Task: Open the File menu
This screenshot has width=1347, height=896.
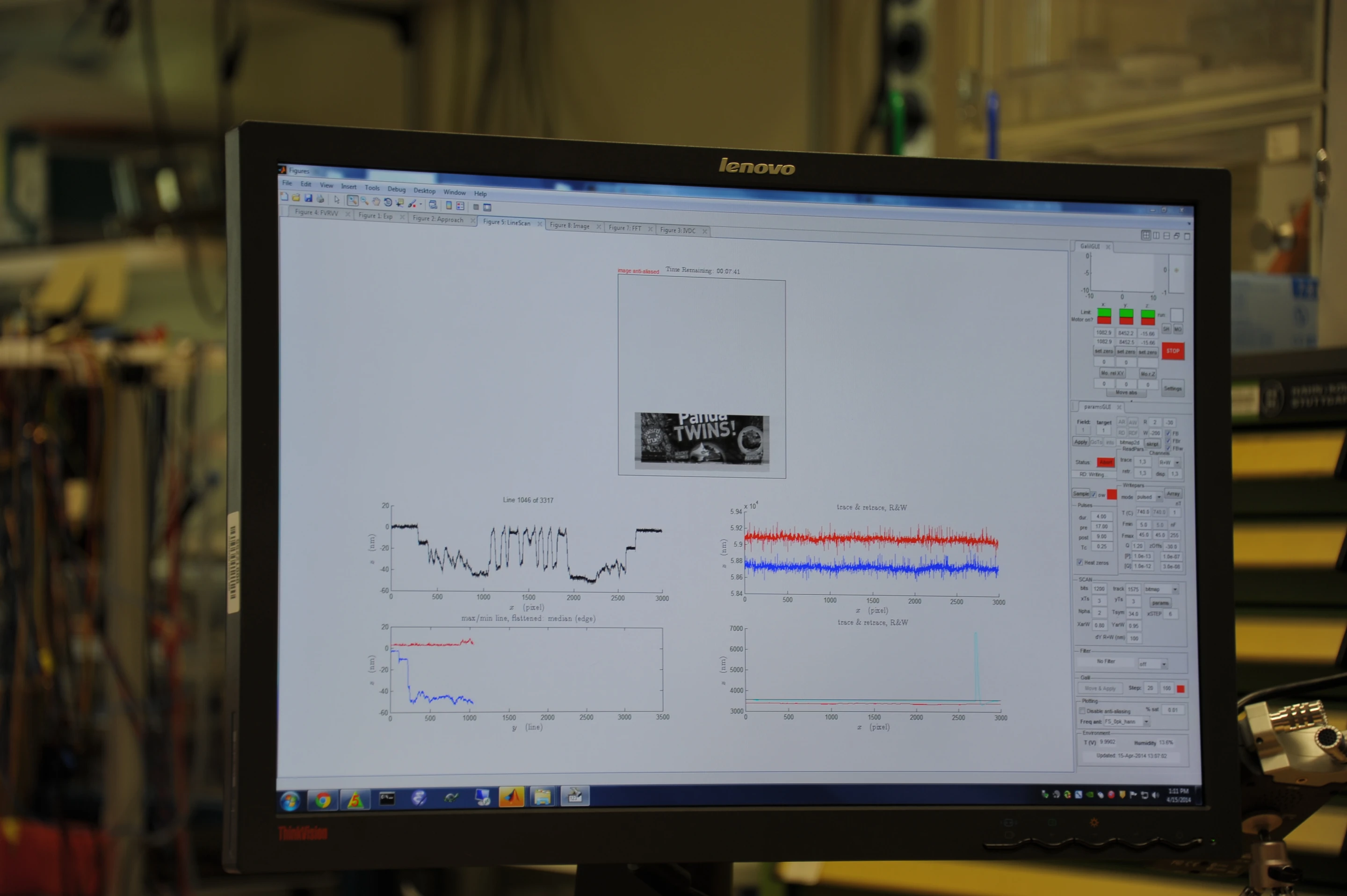Action: 287,183
